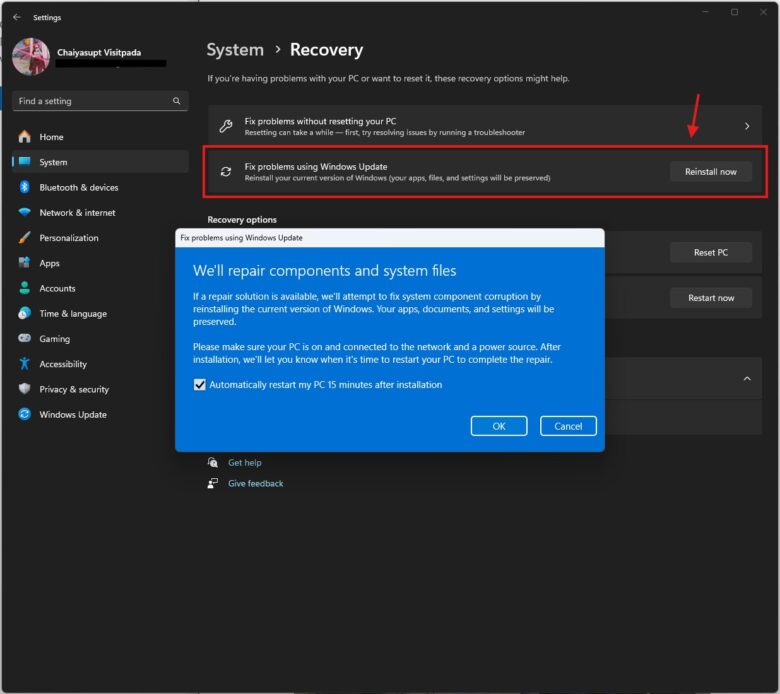Image resolution: width=780 pixels, height=694 pixels.
Task: Click the Personalization paintbrush icon
Action: [x=24, y=238]
